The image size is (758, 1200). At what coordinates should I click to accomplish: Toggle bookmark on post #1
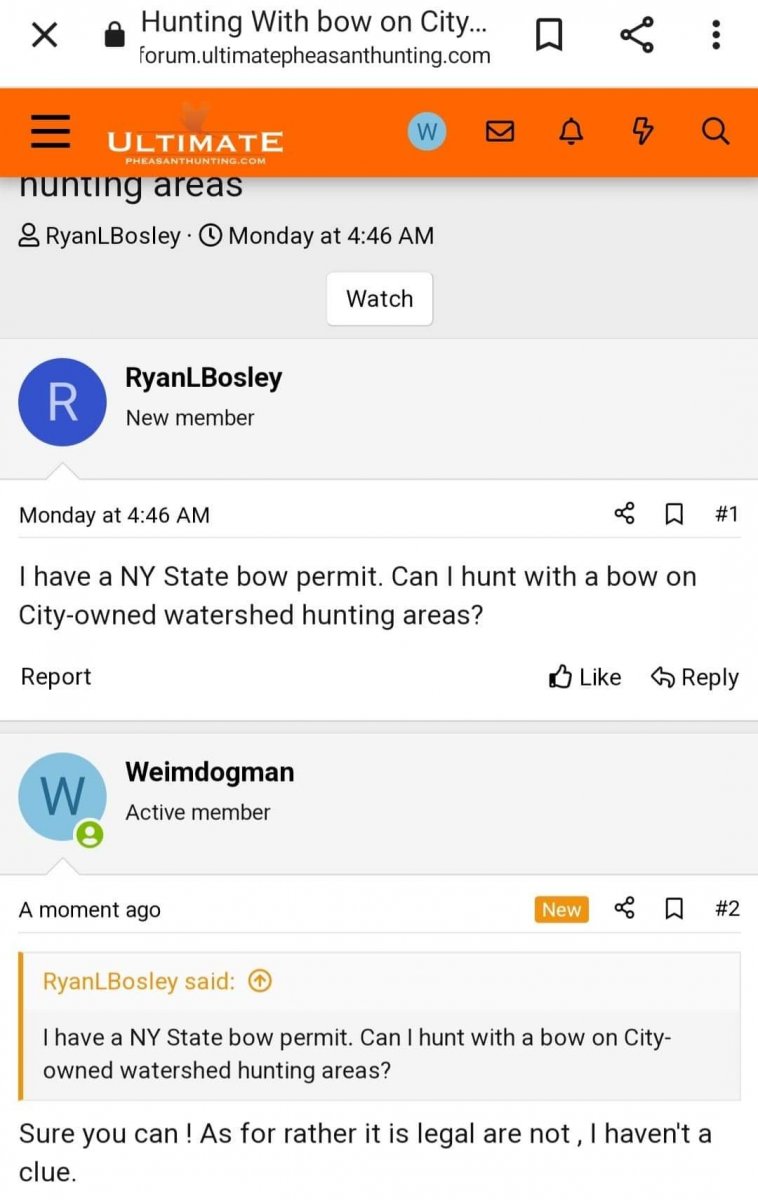coord(675,514)
